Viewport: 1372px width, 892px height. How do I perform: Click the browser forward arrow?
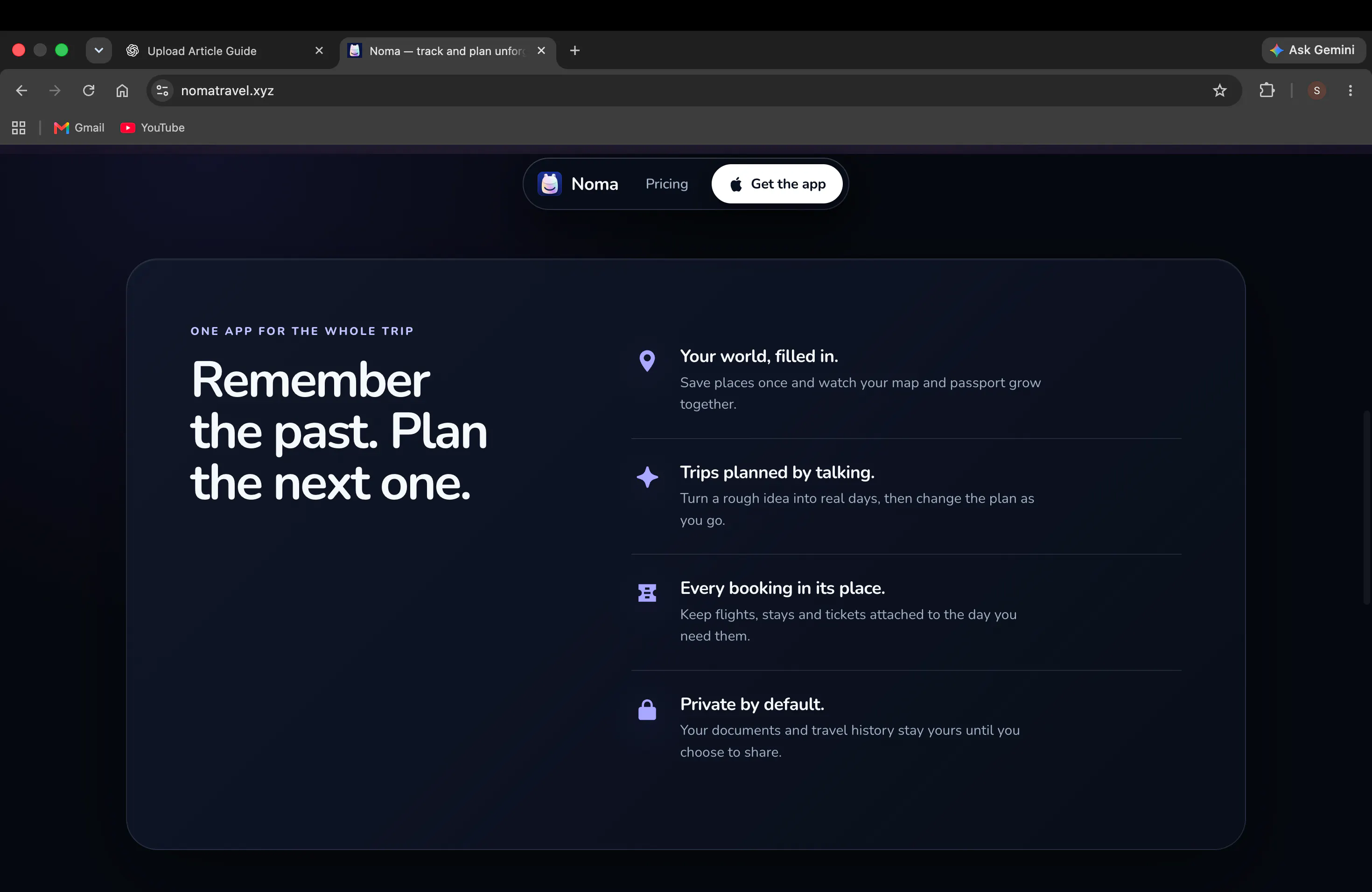(x=55, y=91)
